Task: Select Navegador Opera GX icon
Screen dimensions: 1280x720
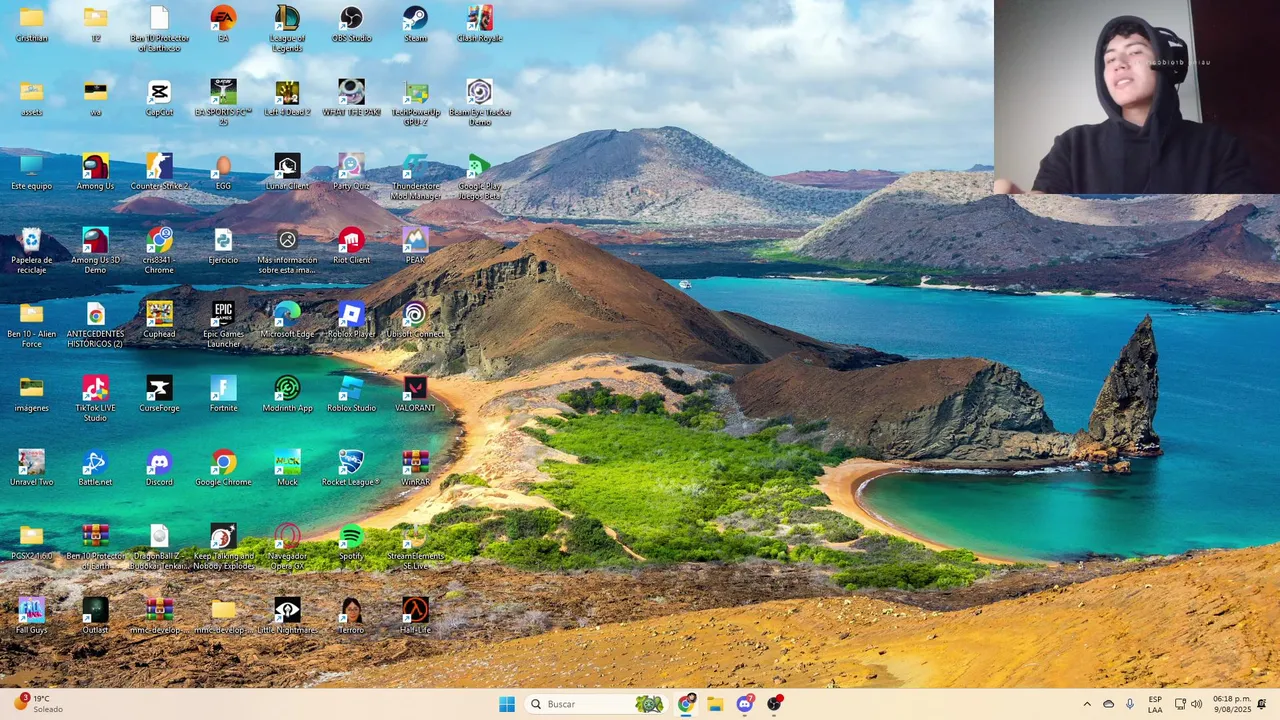Action: coord(287,547)
